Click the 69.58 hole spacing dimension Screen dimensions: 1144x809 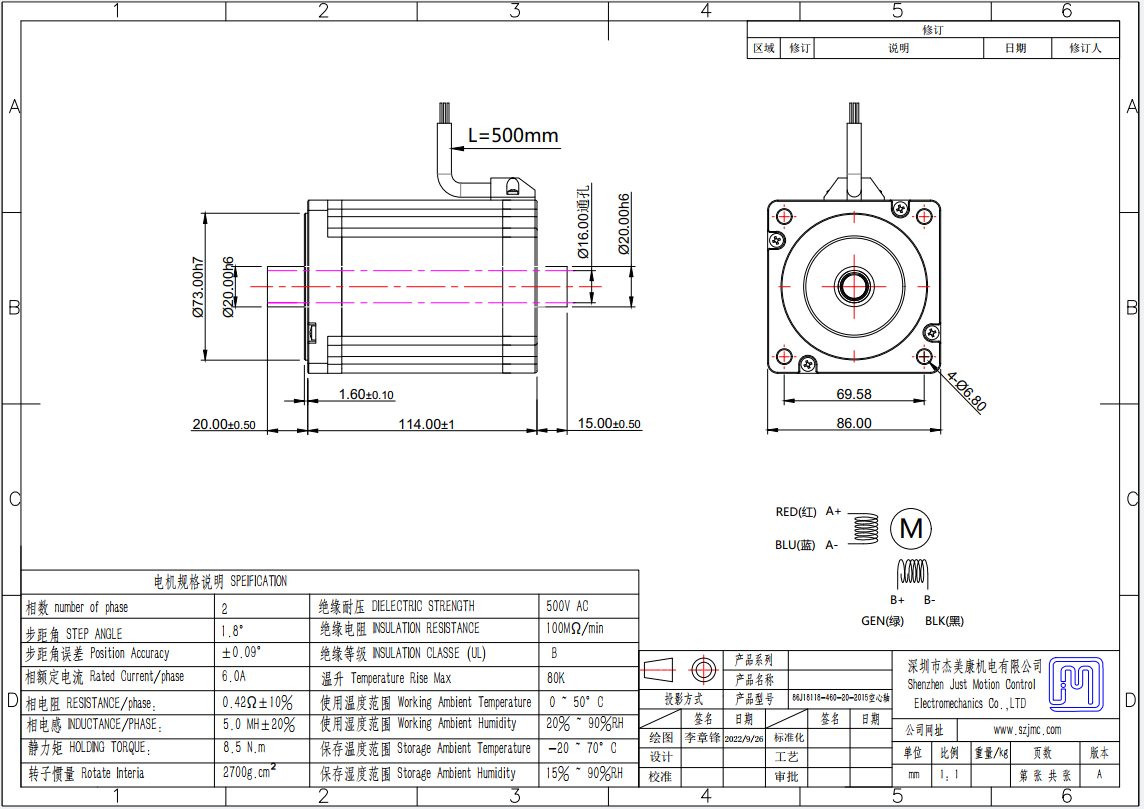pos(853,394)
